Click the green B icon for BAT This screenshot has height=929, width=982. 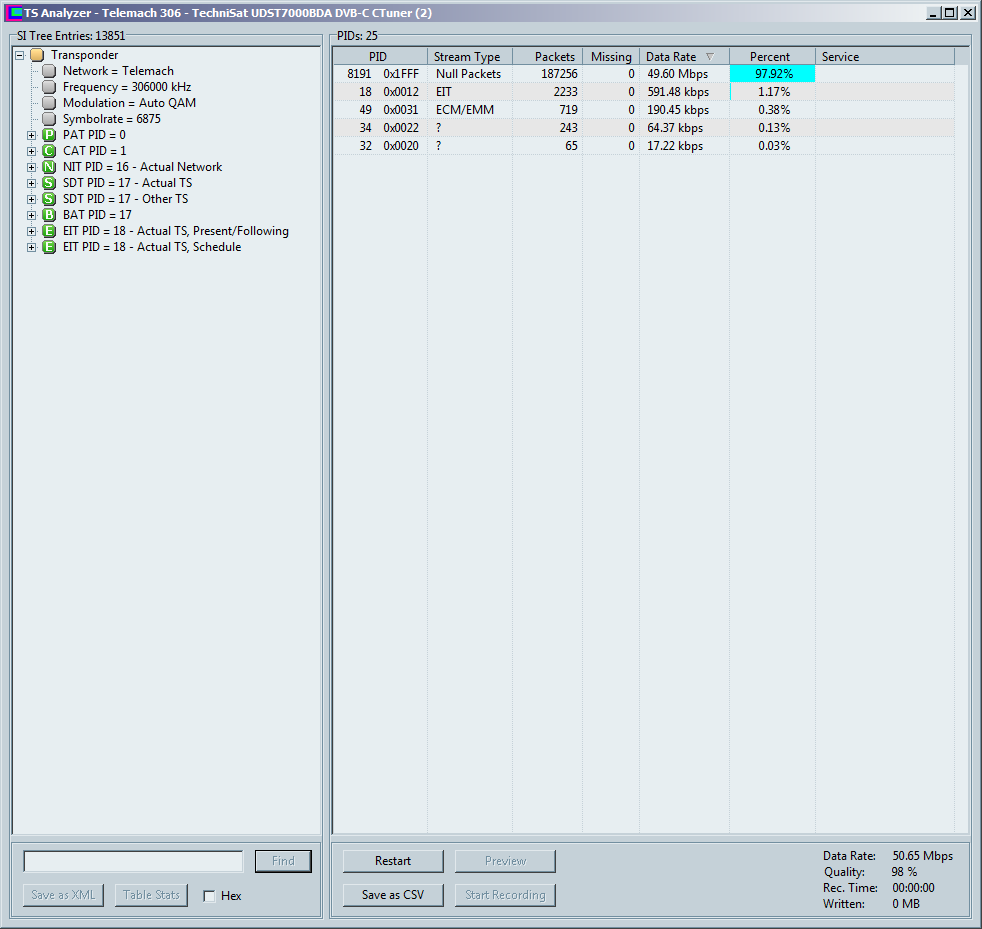[x=49, y=215]
